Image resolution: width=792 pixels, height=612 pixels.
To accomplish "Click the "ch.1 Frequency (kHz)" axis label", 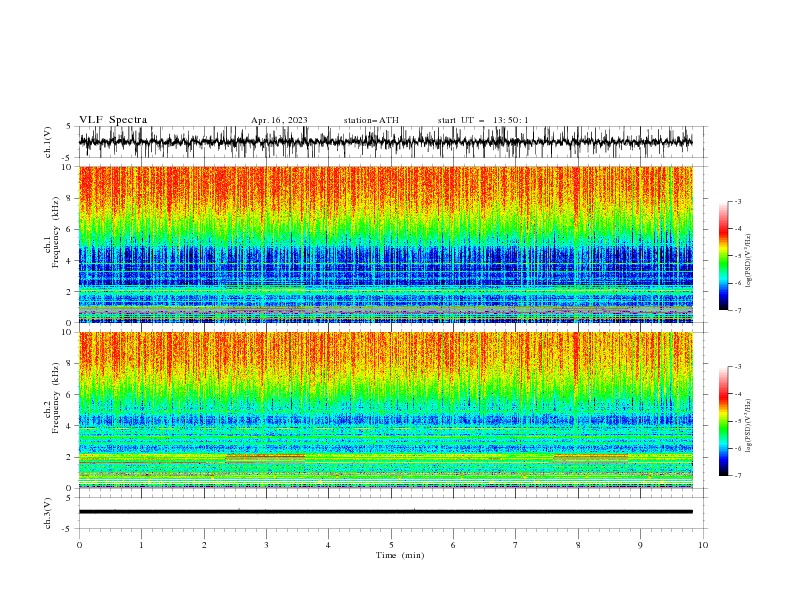I will [52, 232].
